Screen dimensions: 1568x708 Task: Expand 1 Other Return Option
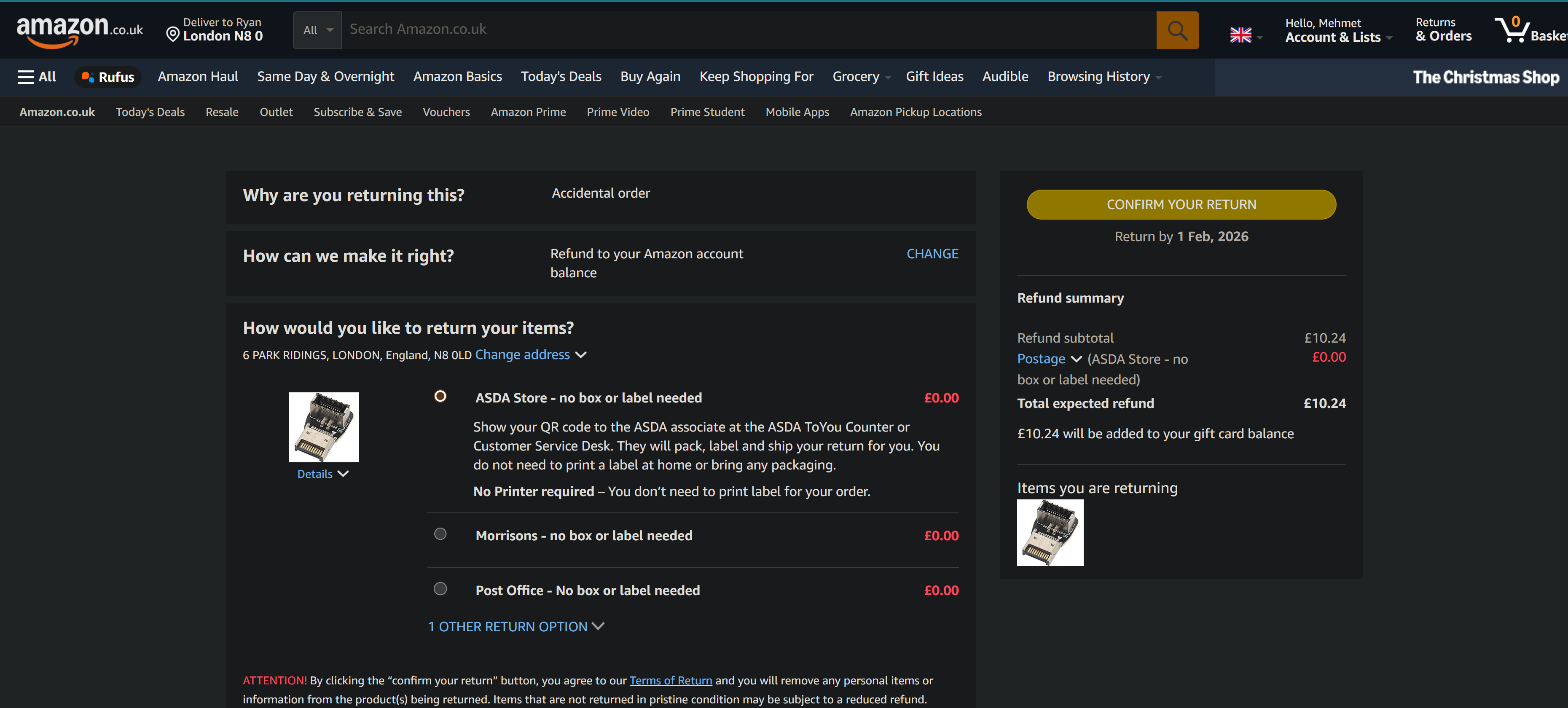click(x=516, y=626)
